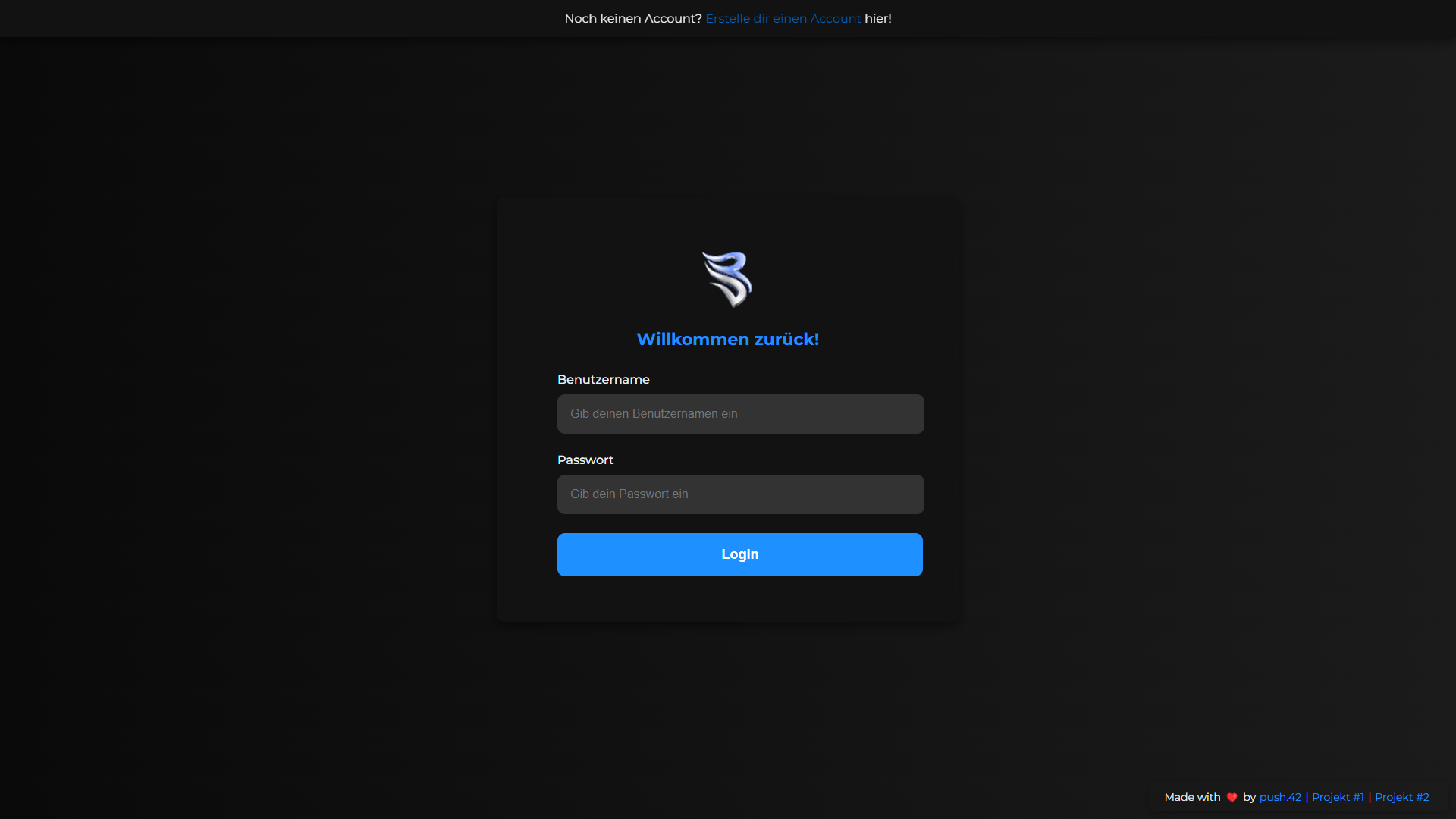The width and height of the screenshot is (1456, 819).
Task: Click the 'Noch keinen Account?' banner text
Action: coord(632,18)
